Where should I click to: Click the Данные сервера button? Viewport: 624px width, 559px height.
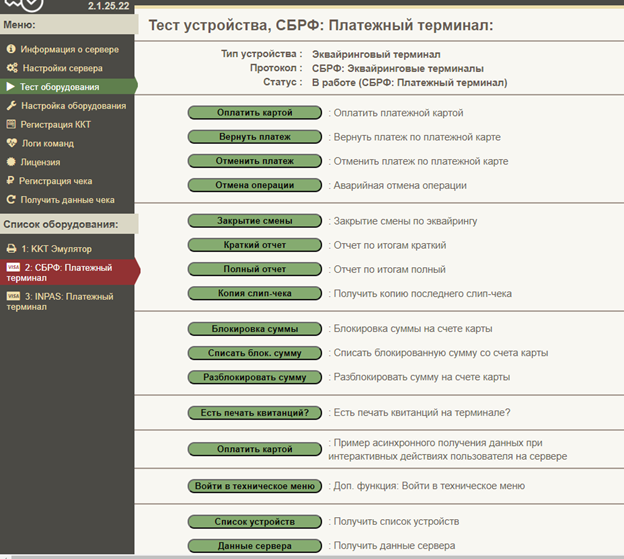pyautogui.click(x=255, y=546)
